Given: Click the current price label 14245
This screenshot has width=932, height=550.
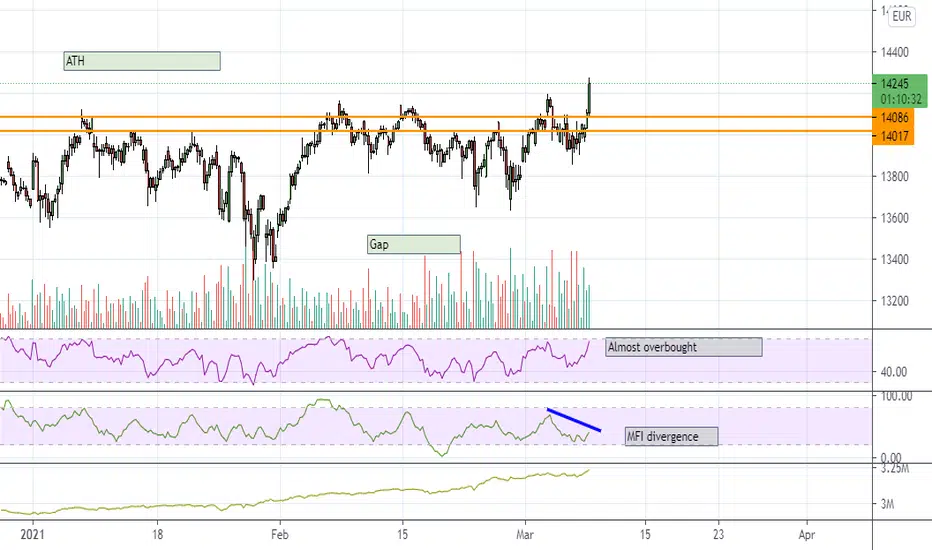Looking at the screenshot, I should pos(895,84).
